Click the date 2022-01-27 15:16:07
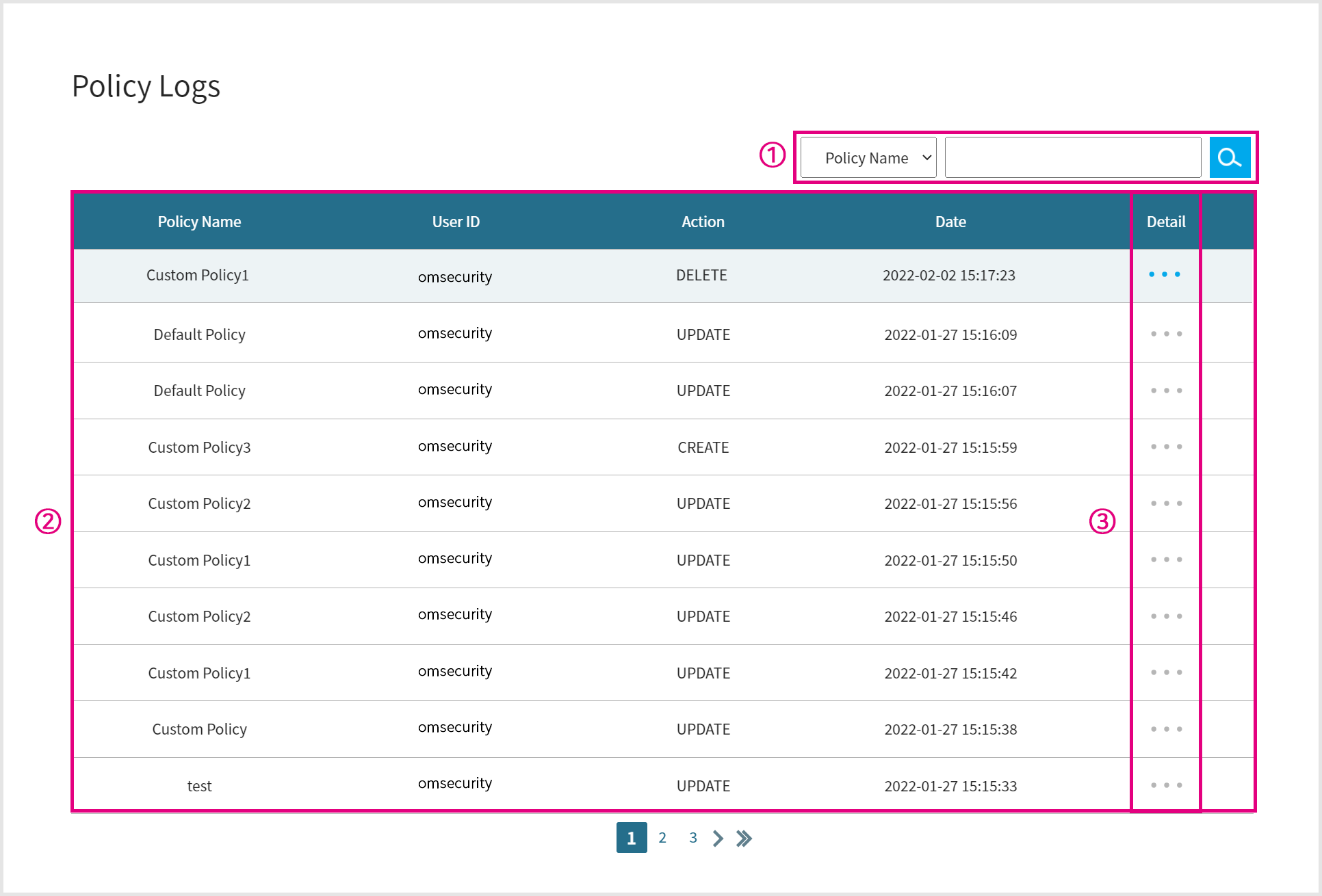The width and height of the screenshot is (1322, 896). pyautogui.click(x=950, y=391)
